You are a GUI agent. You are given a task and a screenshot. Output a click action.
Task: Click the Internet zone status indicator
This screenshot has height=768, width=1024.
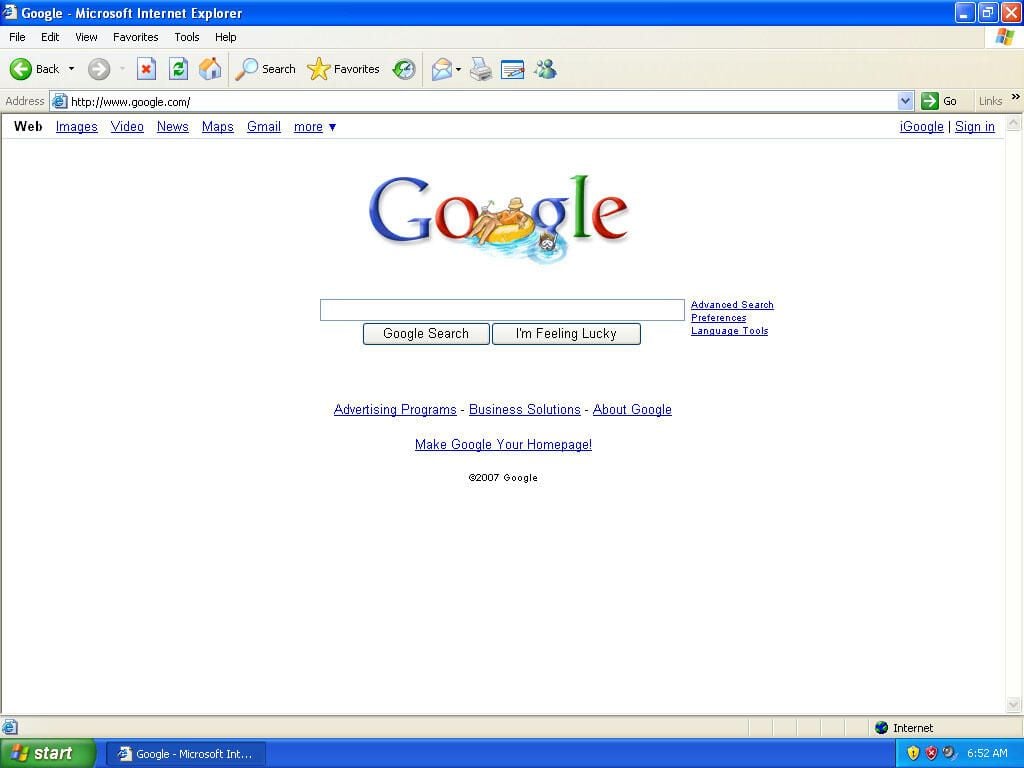click(x=904, y=728)
